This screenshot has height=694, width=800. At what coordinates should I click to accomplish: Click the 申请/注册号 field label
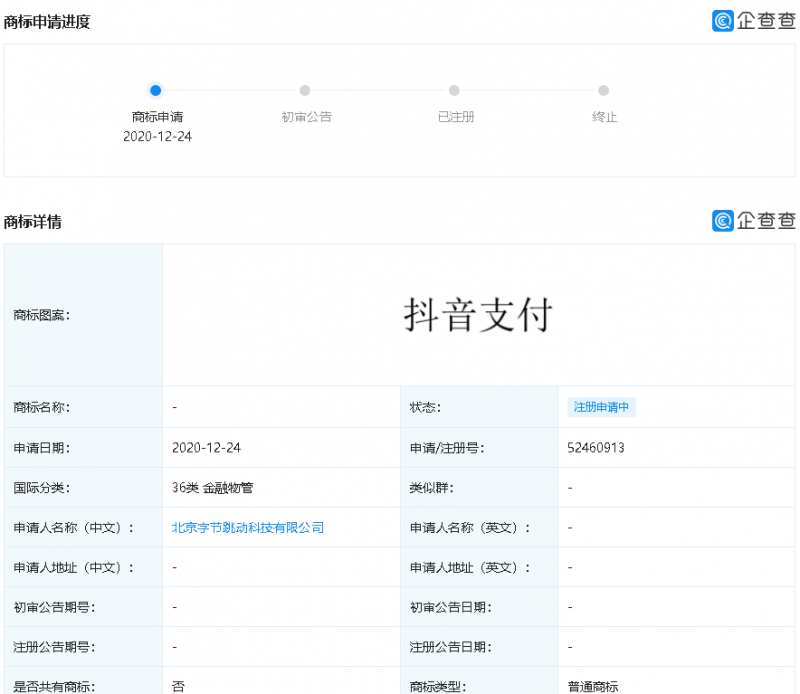pyautogui.click(x=447, y=448)
